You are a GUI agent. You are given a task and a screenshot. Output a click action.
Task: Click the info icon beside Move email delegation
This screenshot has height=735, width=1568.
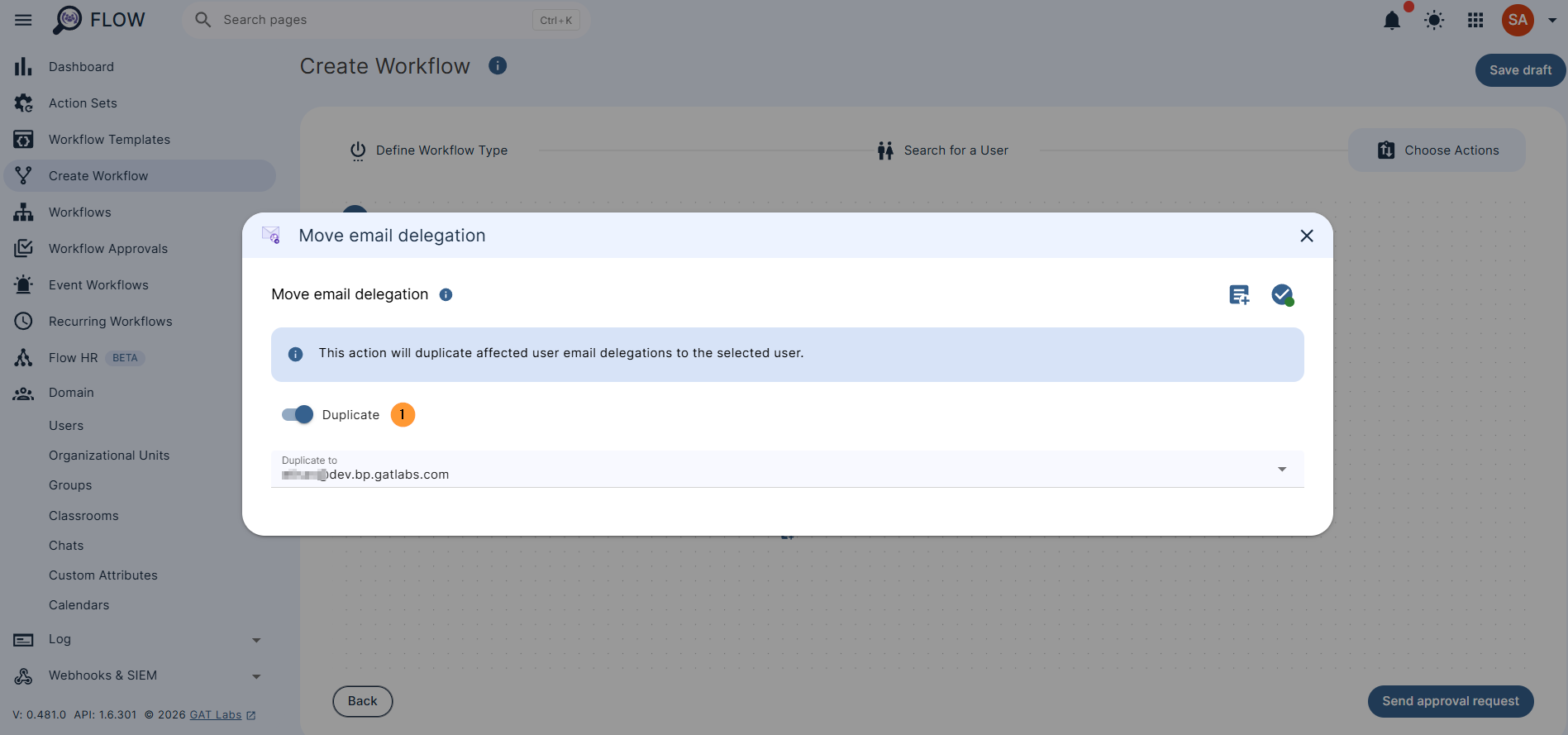[446, 294]
